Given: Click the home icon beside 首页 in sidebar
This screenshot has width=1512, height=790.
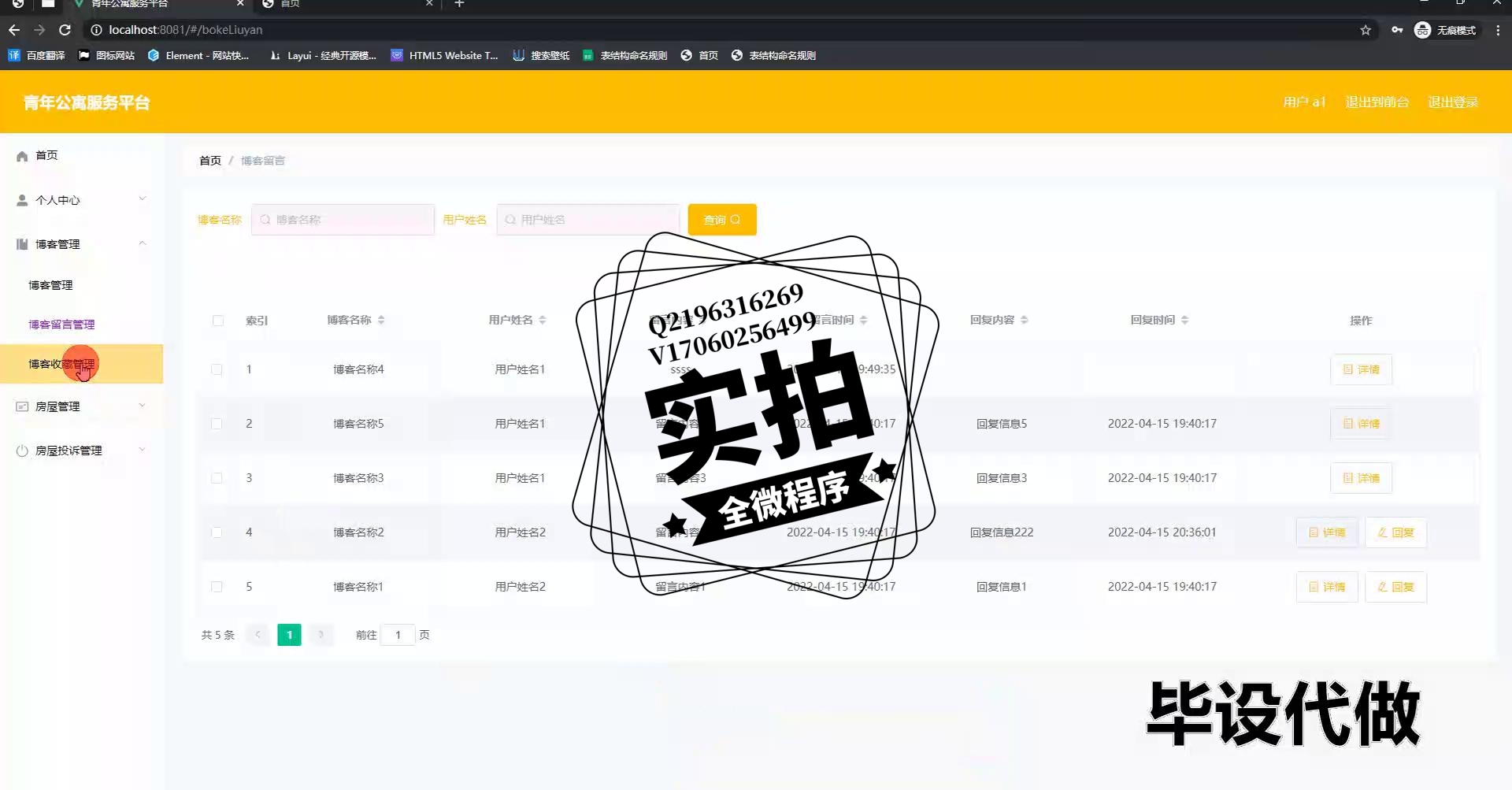Looking at the screenshot, I should [22, 156].
